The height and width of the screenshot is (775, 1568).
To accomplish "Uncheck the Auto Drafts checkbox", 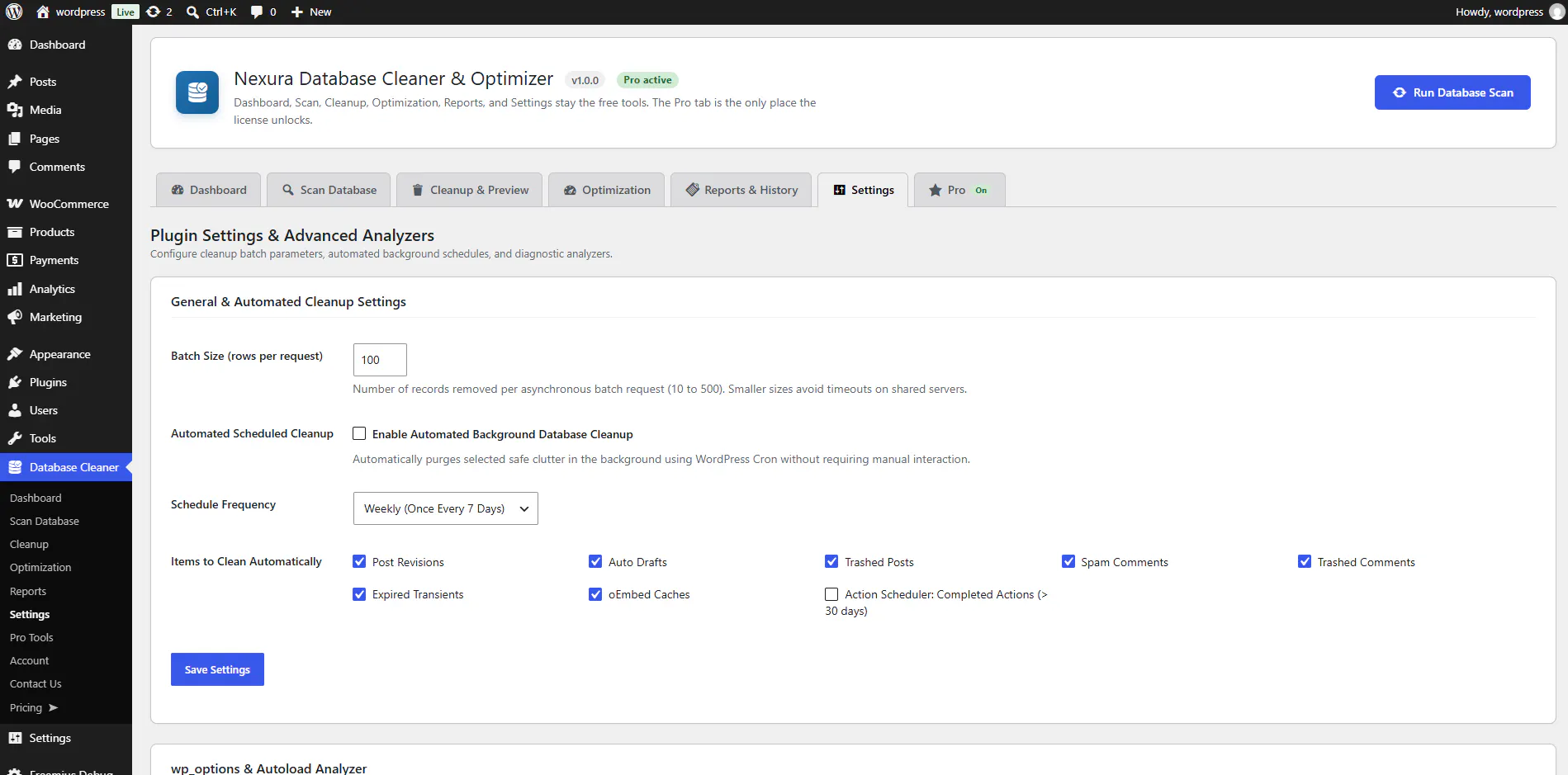I will [595, 561].
